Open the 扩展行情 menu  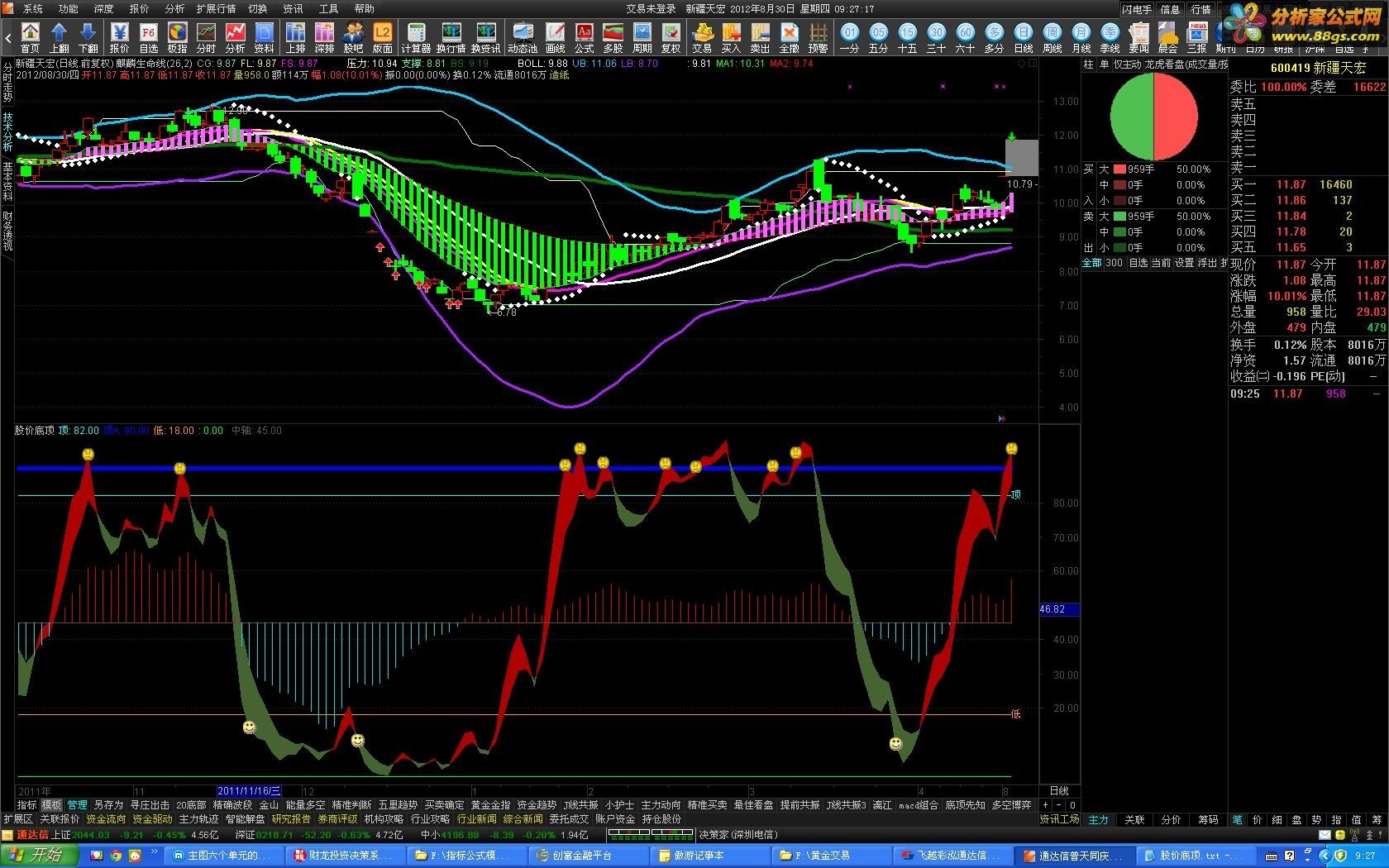(216, 8)
